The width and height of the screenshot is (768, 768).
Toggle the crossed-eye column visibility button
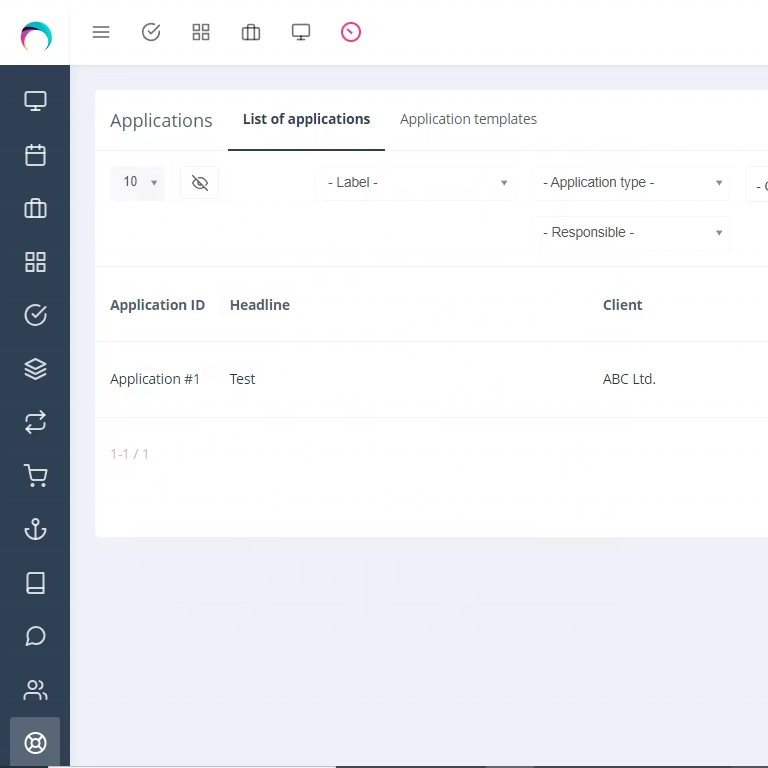click(200, 183)
